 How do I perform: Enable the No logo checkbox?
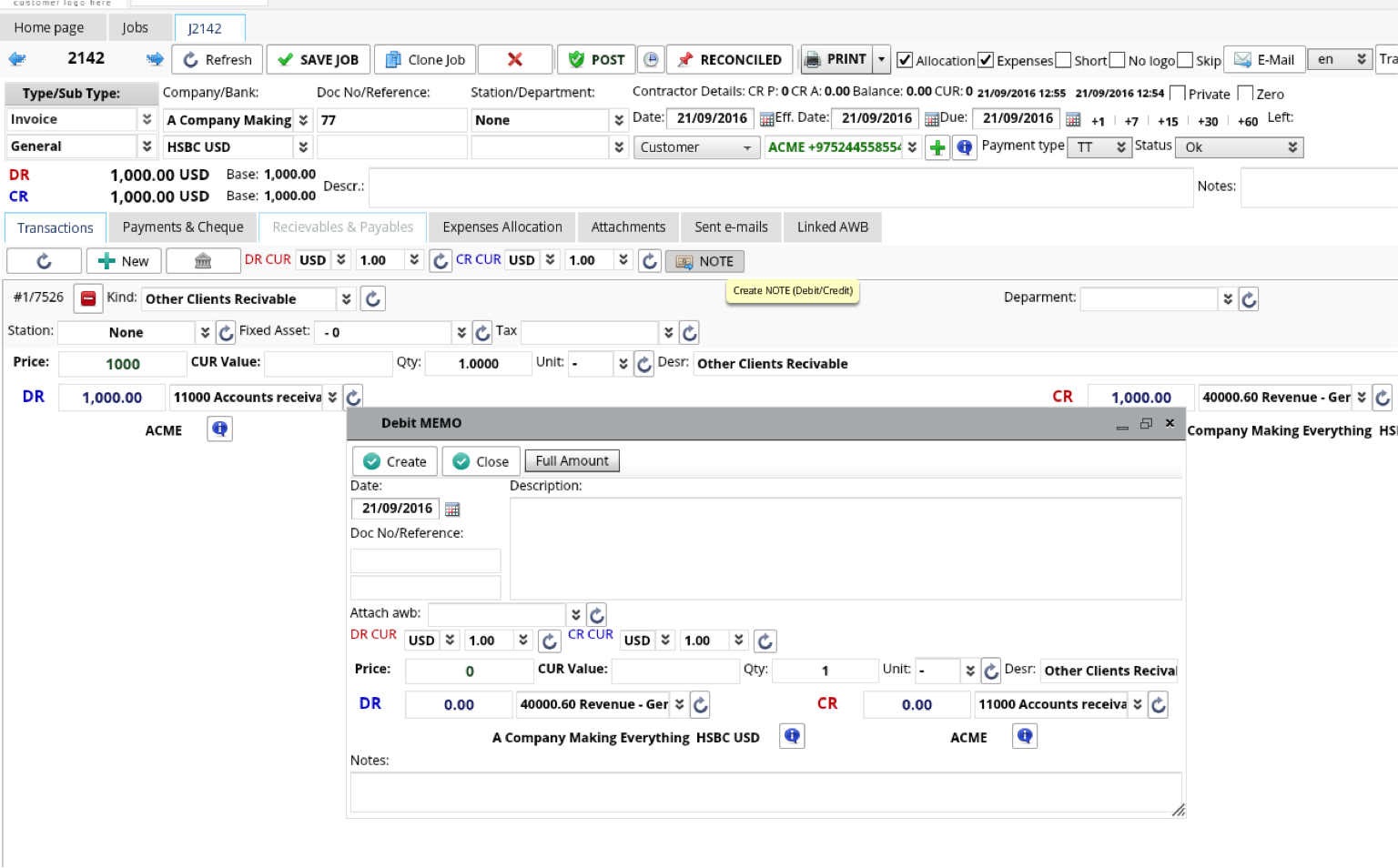(1118, 60)
